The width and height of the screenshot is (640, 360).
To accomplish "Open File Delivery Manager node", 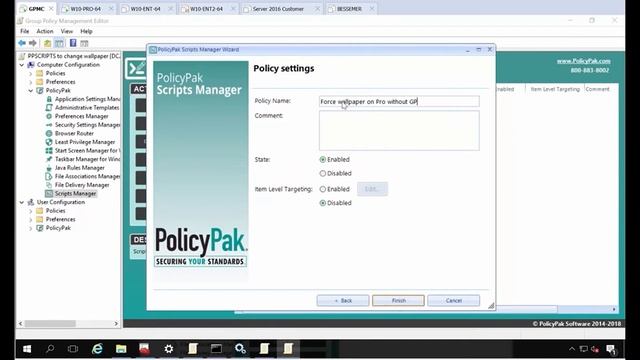I will pos(82,184).
